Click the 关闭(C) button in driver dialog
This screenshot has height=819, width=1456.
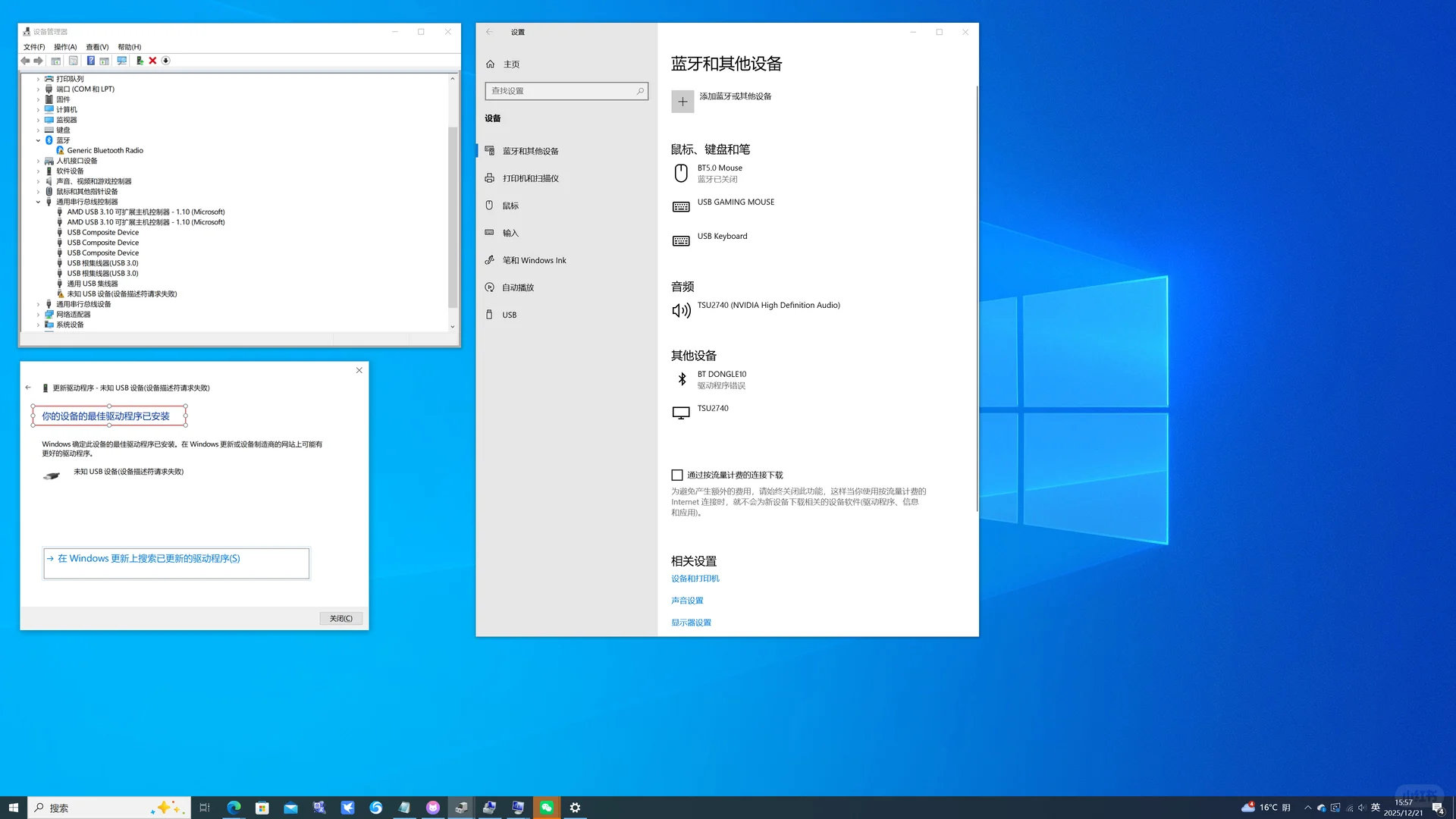point(341,618)
